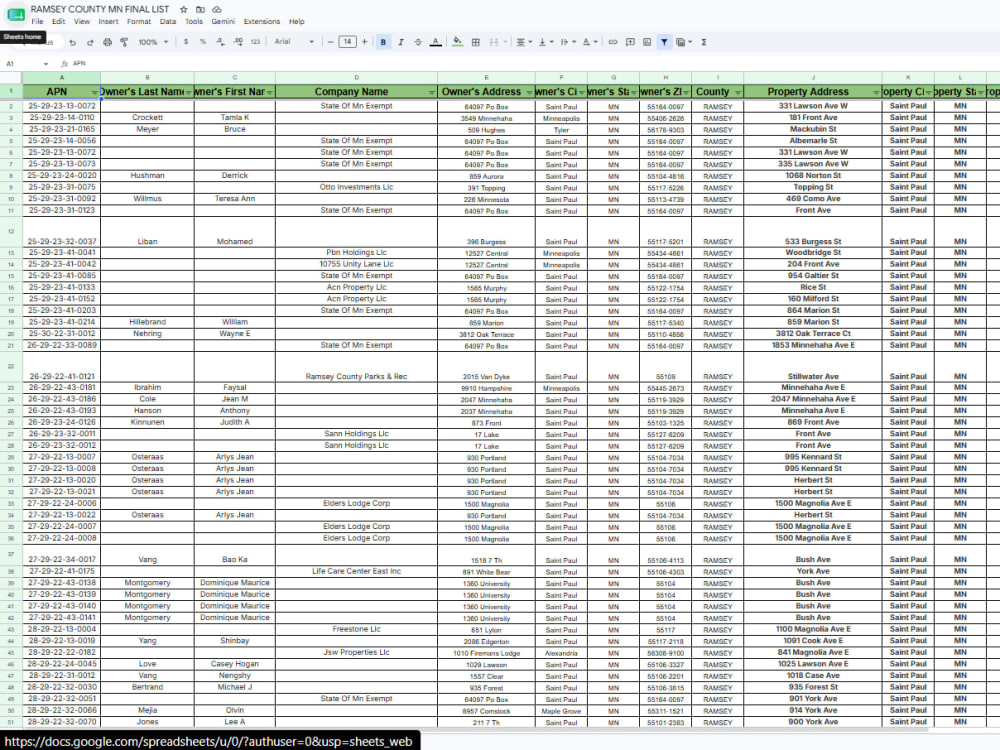
Task: Insert a comment
Action: (x=630, y=42)
